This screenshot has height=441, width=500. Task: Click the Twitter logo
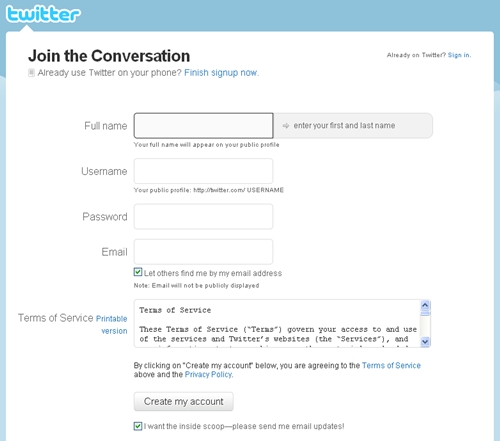(x=43, y=14)
